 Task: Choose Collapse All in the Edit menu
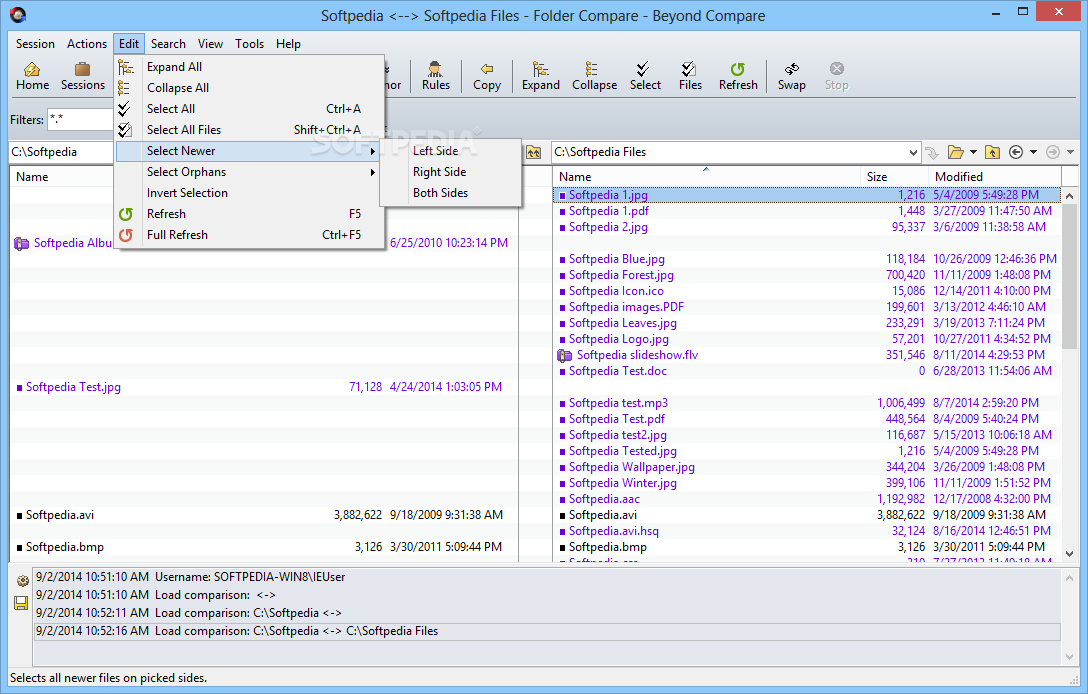pos(250,87)
